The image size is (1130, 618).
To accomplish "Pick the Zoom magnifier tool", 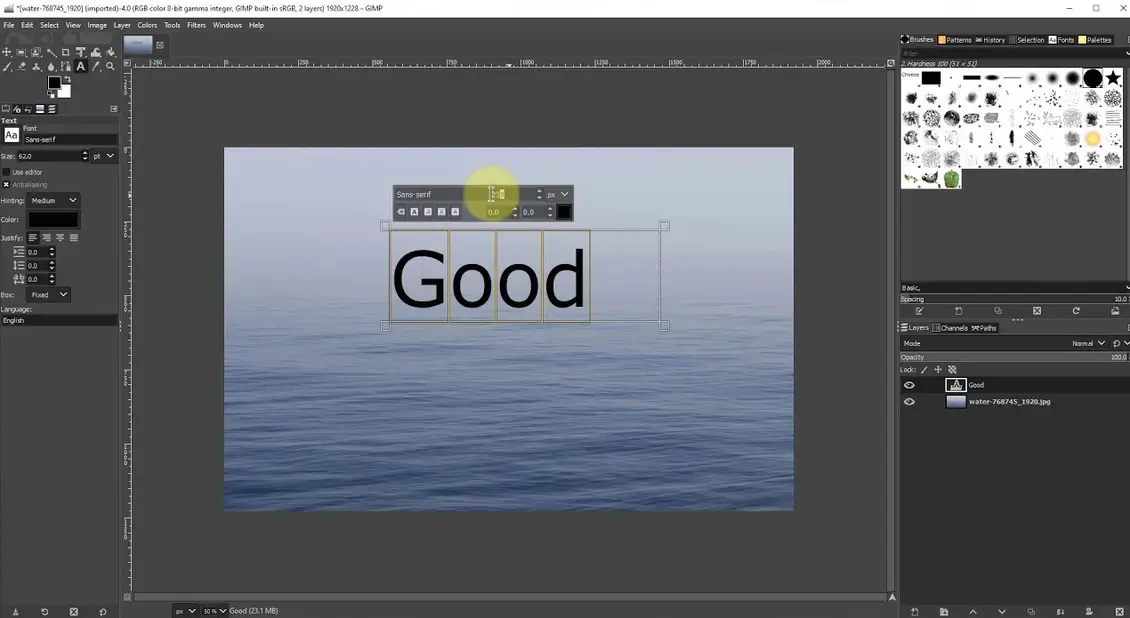I will pyautogui.click(x=111, y=67).
